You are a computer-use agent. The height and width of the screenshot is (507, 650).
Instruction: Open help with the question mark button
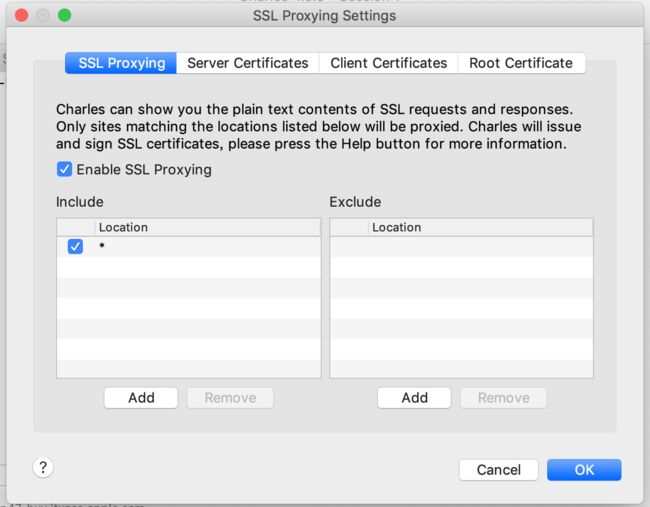point(43,467)
